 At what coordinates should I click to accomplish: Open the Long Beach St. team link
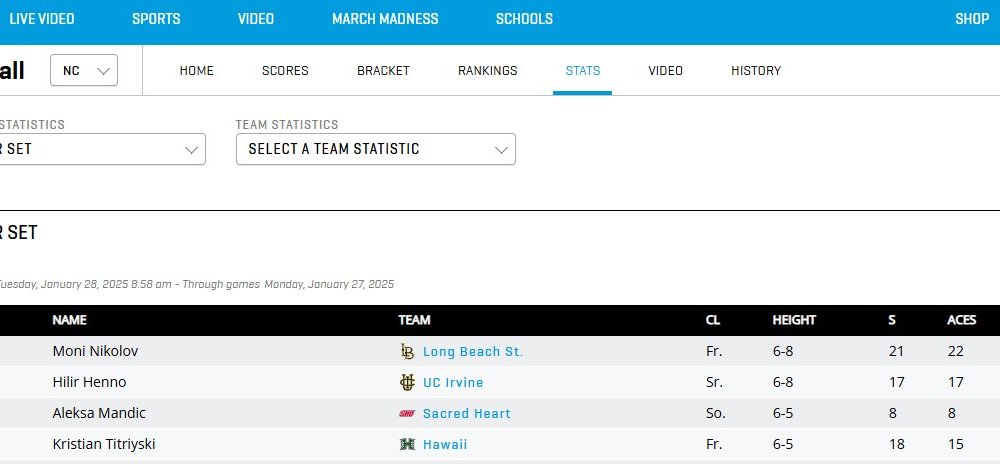coord(472,352)
